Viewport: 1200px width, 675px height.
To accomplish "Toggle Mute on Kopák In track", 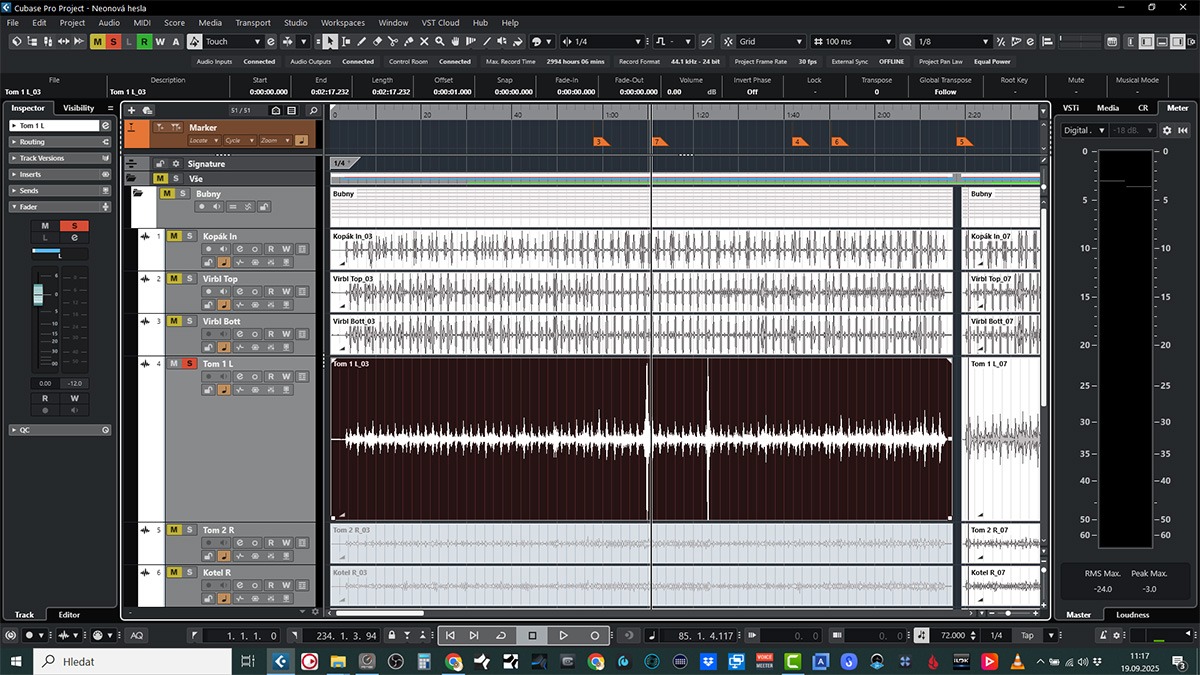I will (x=174, y=236).
